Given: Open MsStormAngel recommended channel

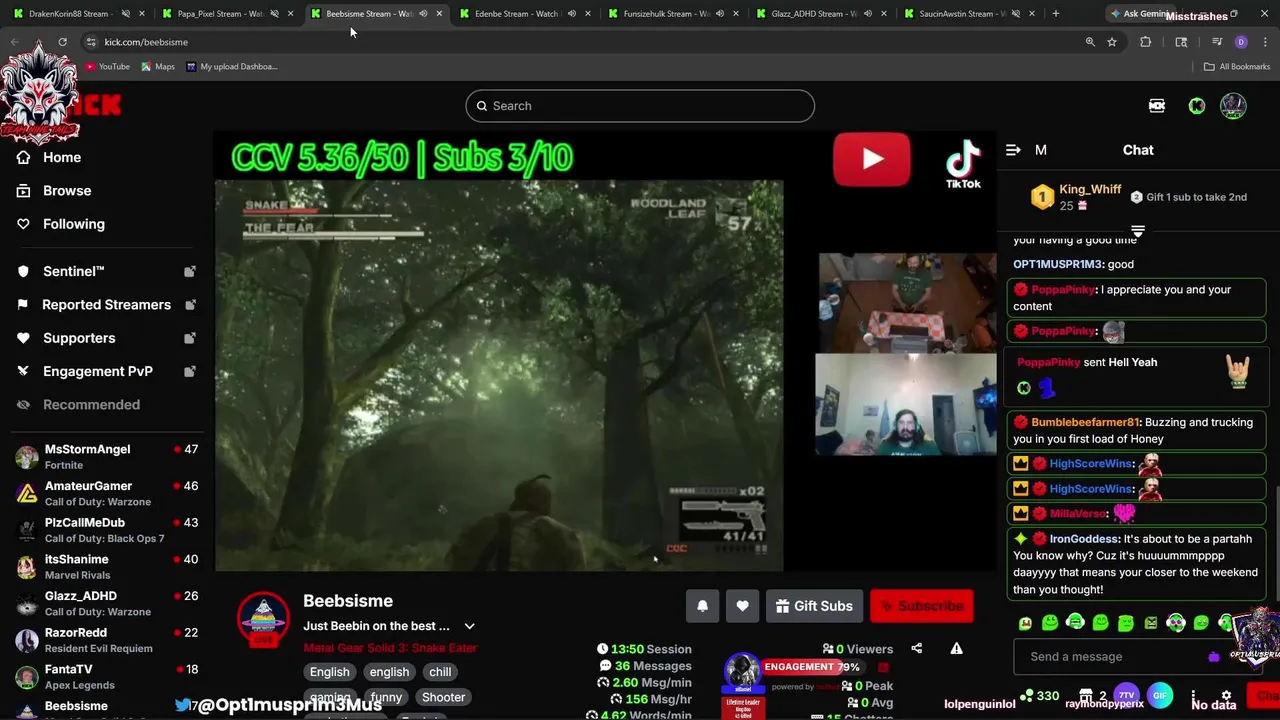Looking at the screenshot, I should click(x=106, y=457).
